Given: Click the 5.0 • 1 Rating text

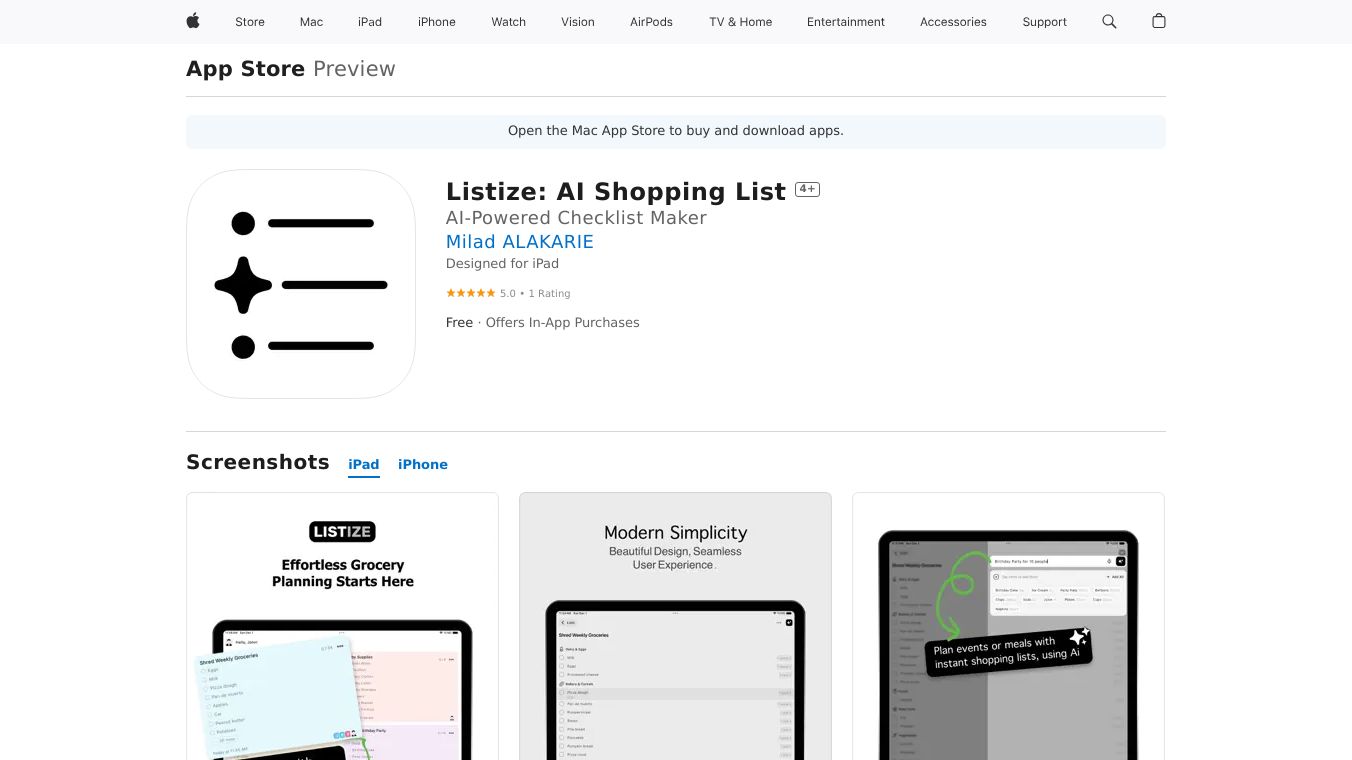Looking at the screenshot, I should point(535,294).
